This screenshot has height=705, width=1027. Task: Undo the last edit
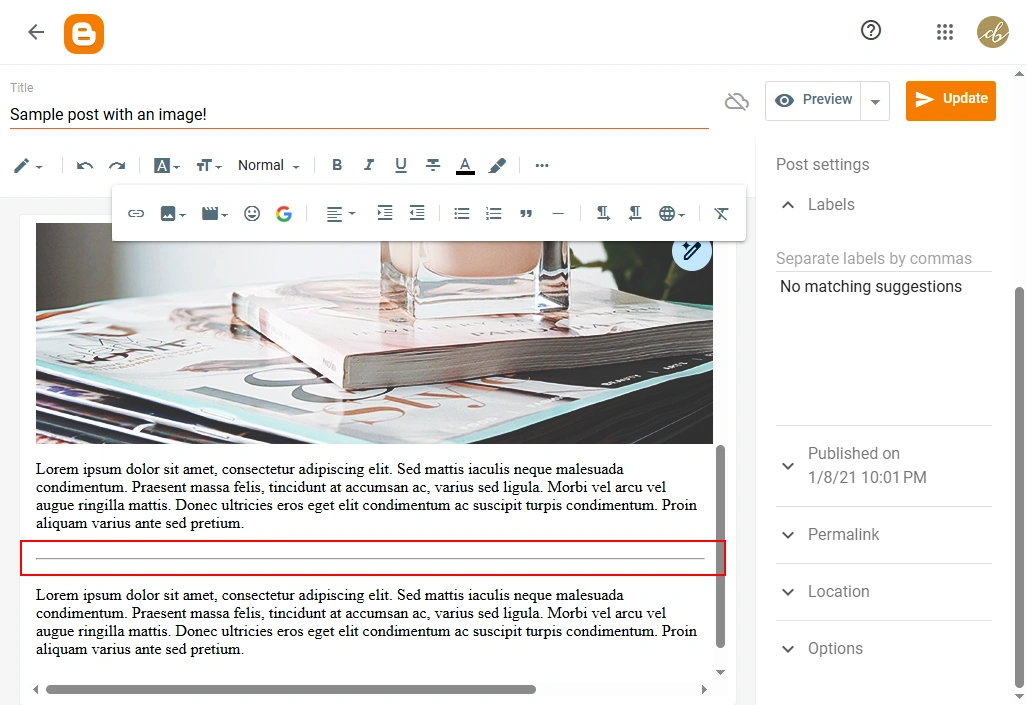pos(85,166)
